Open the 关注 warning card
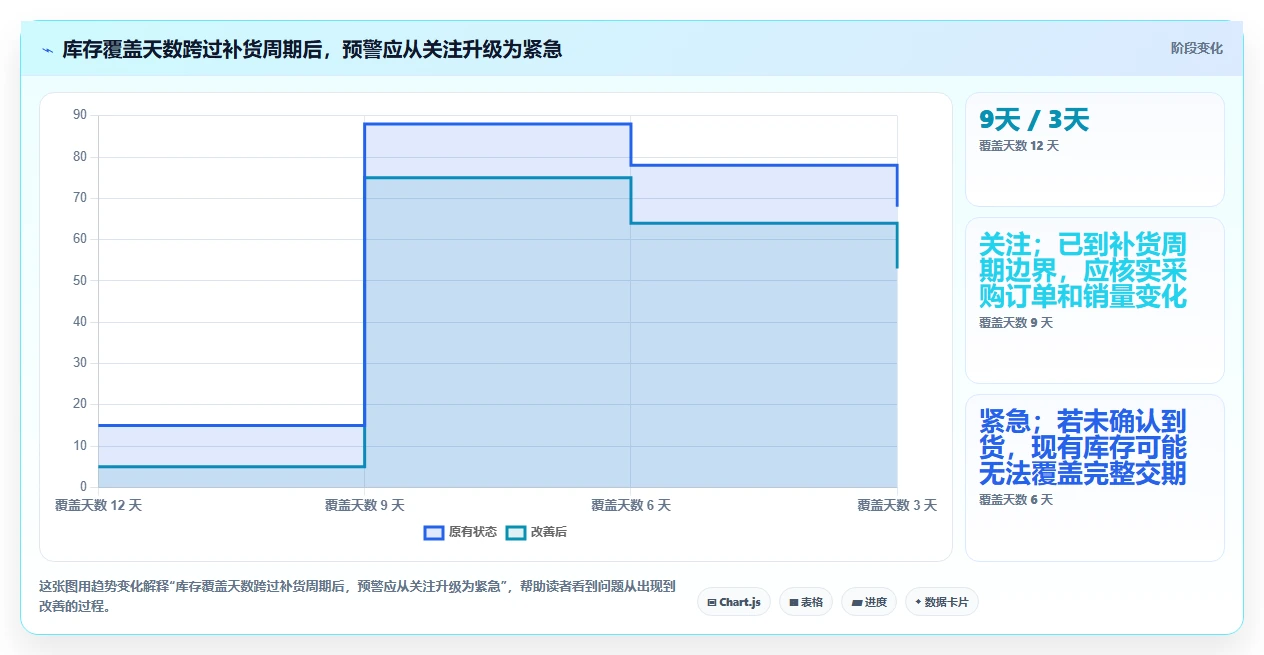This screenshot has height=655, width=1264. pyautogui.click(x=1094, y=300)
